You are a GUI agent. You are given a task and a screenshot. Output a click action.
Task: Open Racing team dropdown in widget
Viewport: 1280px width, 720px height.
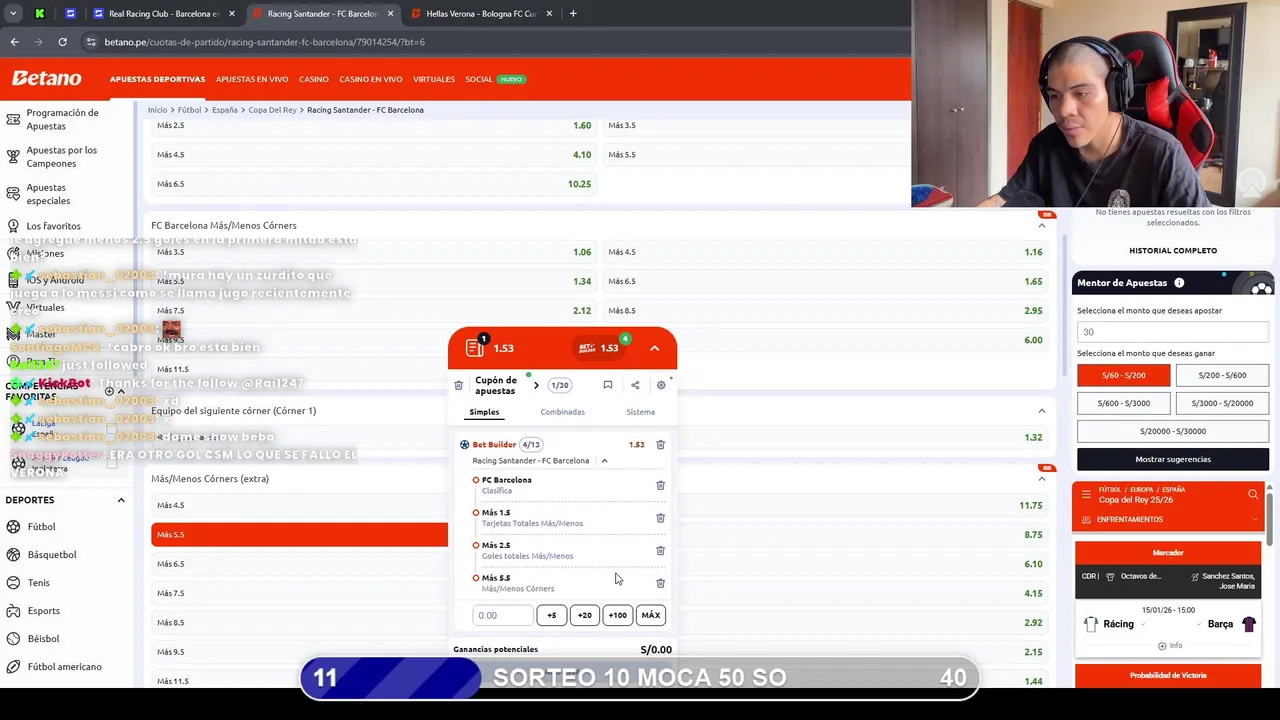1141,625
